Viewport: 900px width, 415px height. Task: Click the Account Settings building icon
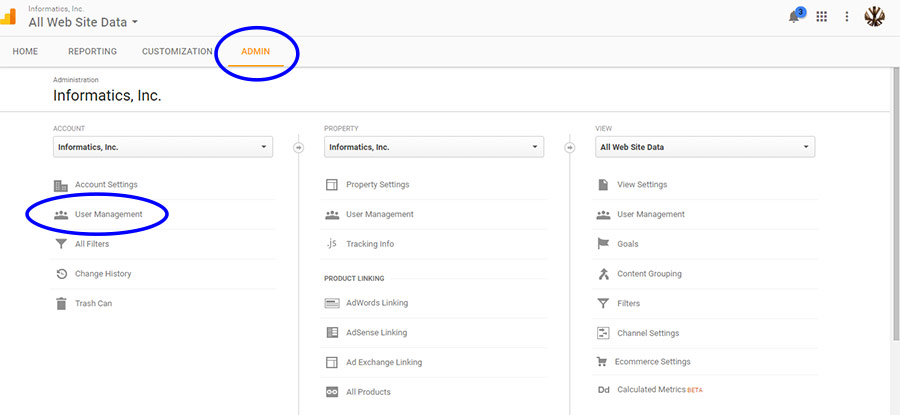pos(61,185)
